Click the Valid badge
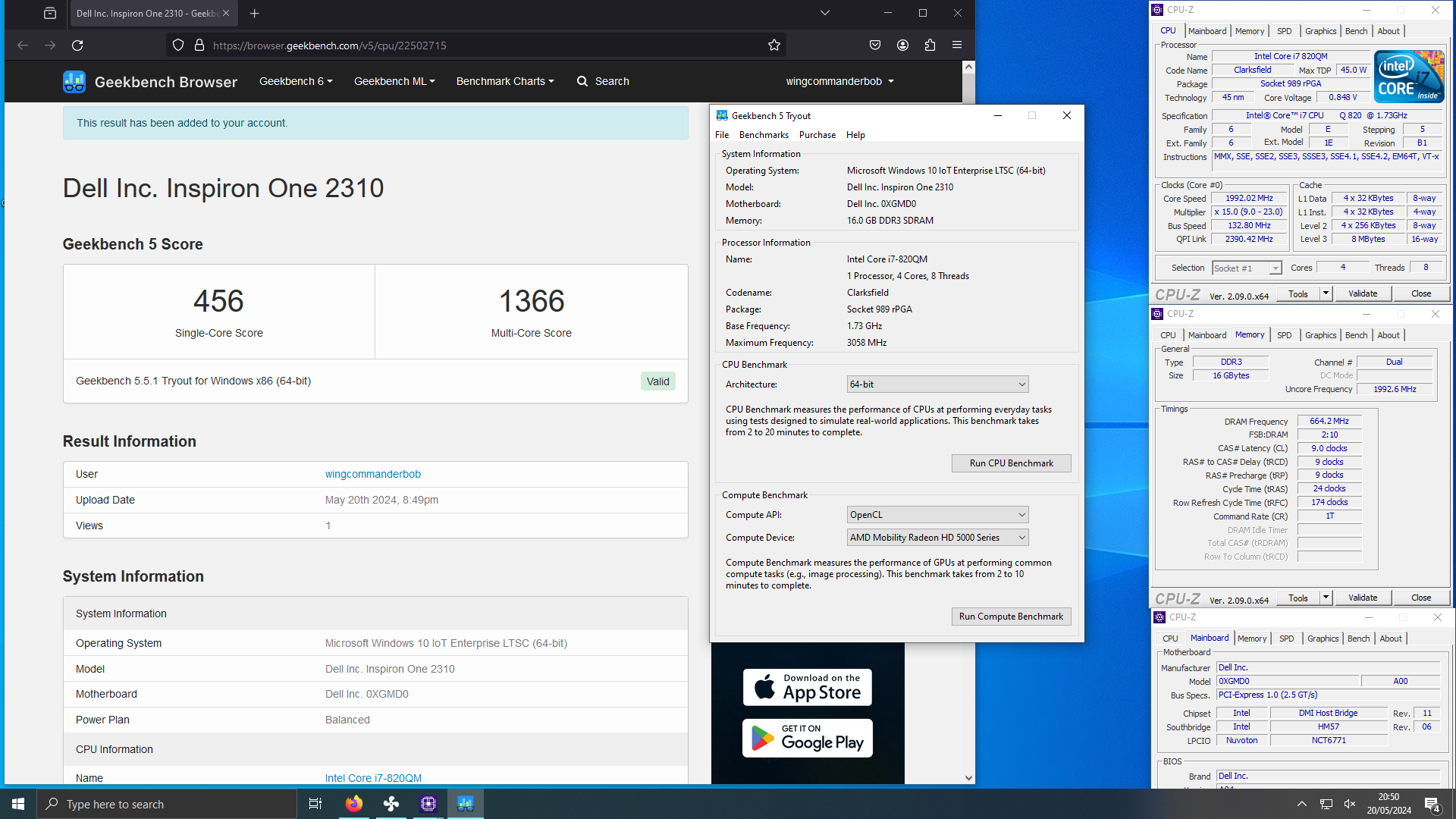 tap(657, 381)
